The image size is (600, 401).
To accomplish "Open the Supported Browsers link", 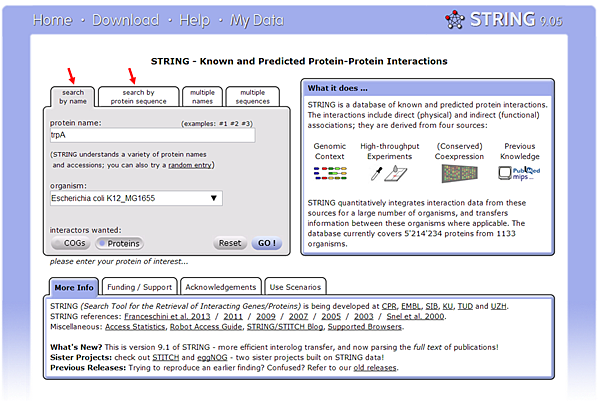I will tap(365, 327).
